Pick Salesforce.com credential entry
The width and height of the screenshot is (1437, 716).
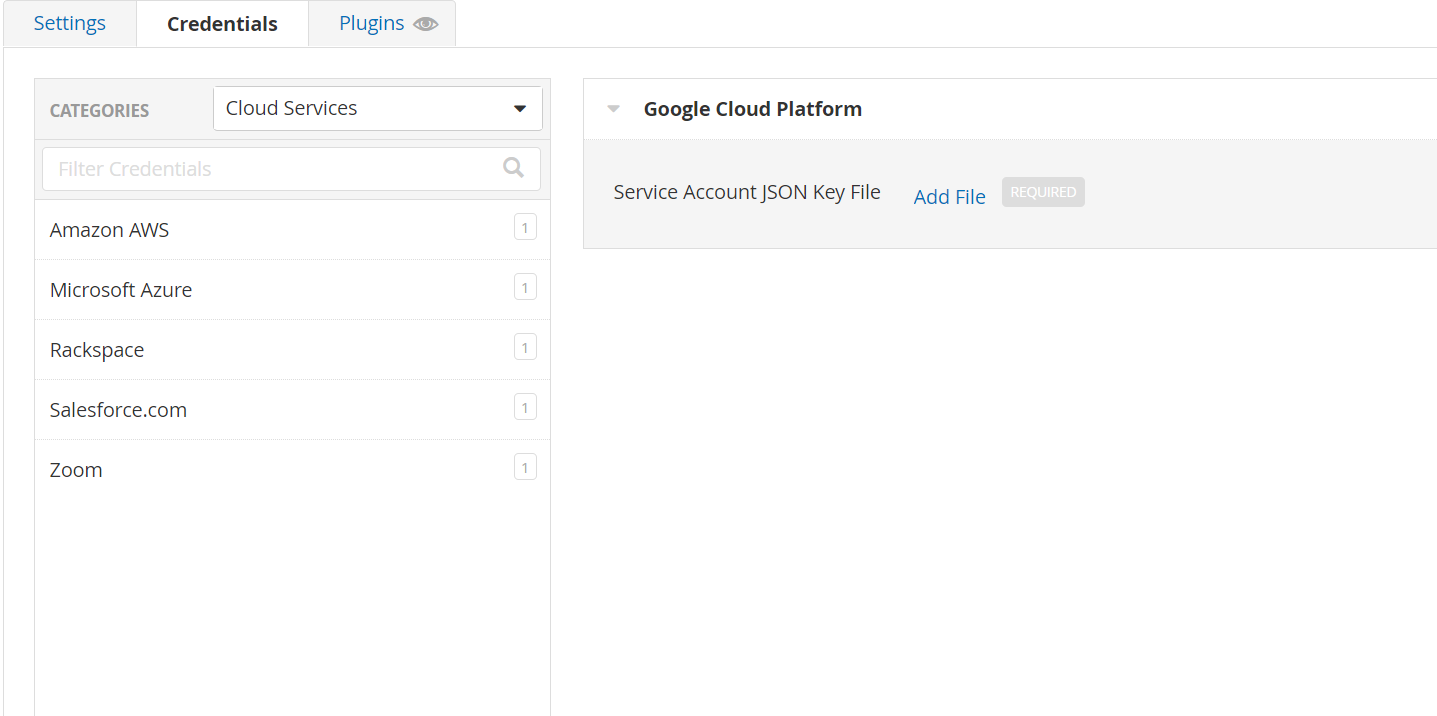118,410
